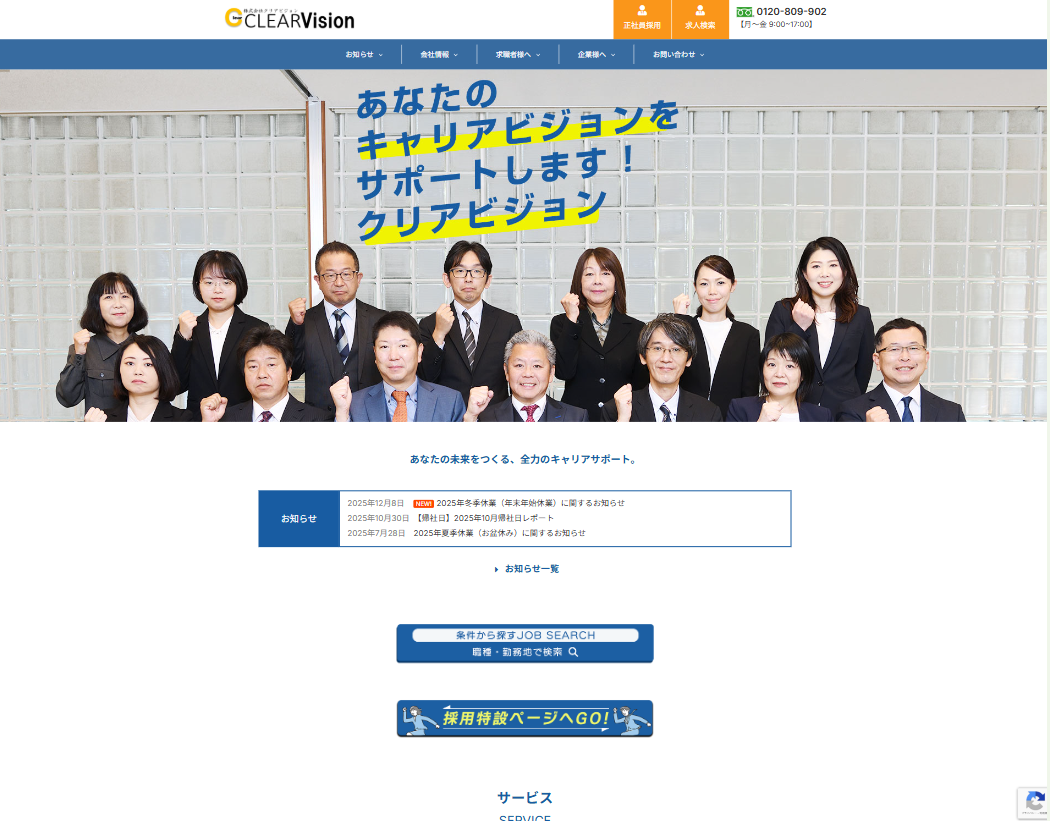Click the CLEARVision company logo

(x=289, y=19)
